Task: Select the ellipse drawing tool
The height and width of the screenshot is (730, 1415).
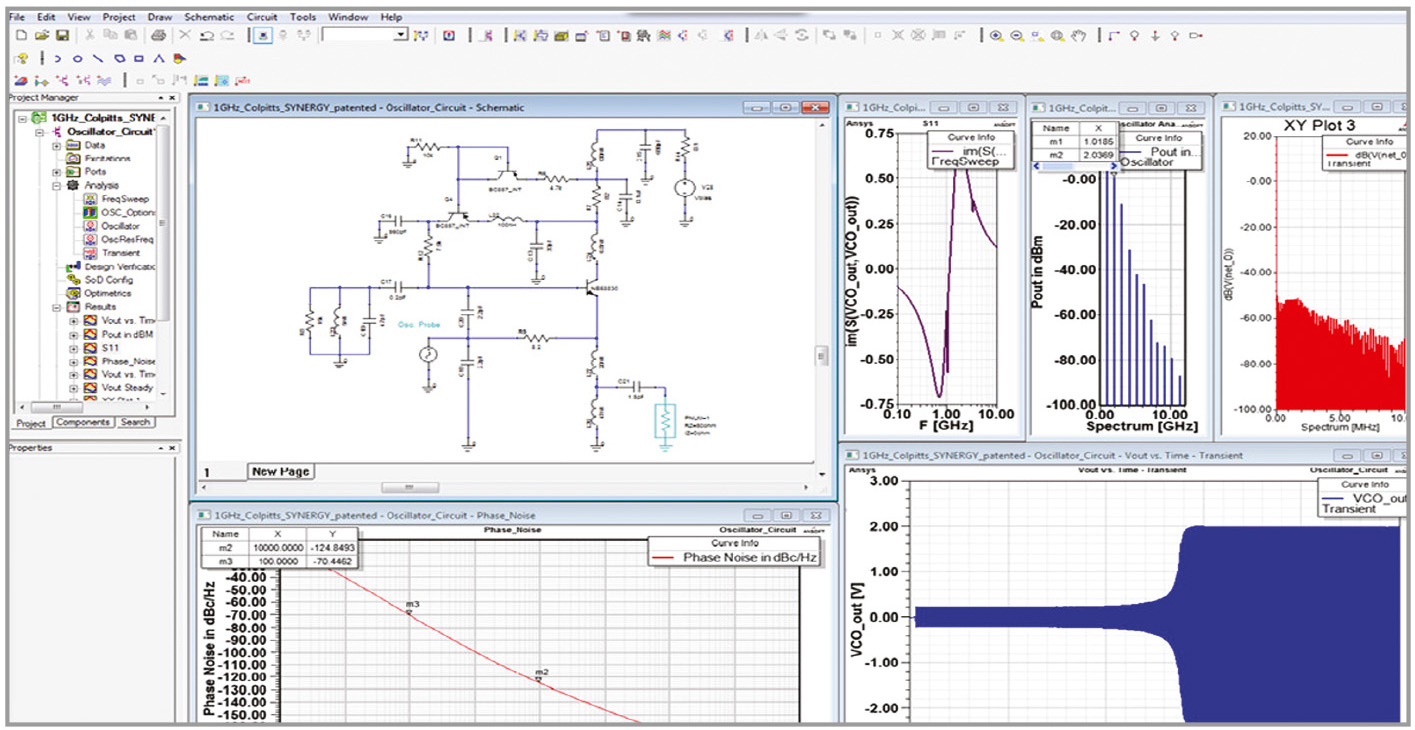Action: tap(78, 59)
